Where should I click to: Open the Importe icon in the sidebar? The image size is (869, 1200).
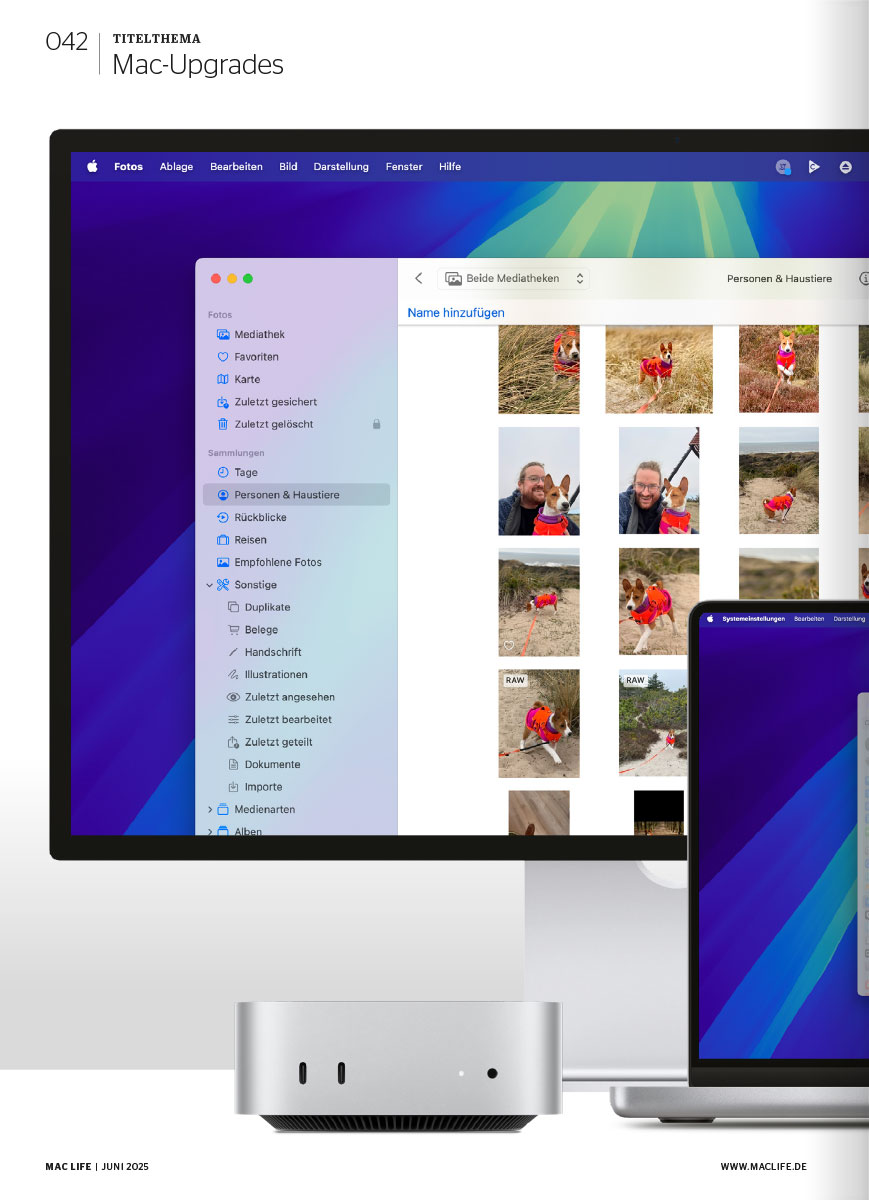[x=233, y=787]
